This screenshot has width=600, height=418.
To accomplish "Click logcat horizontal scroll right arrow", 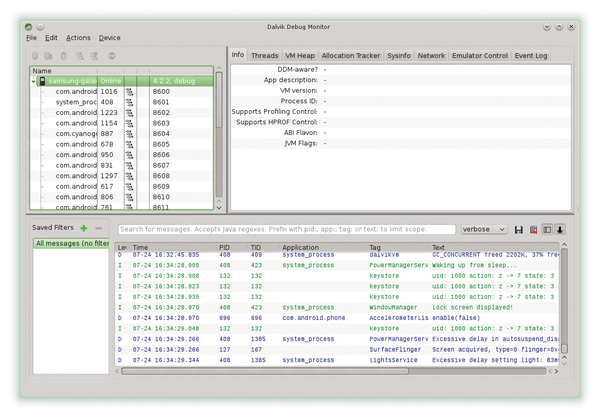I will (x=556, y=371).
